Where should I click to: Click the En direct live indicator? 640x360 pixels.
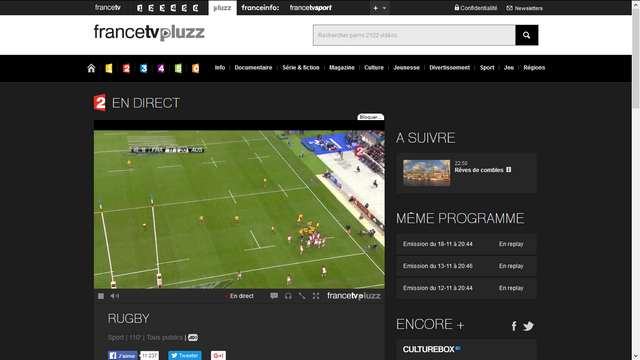coord(239,296)
